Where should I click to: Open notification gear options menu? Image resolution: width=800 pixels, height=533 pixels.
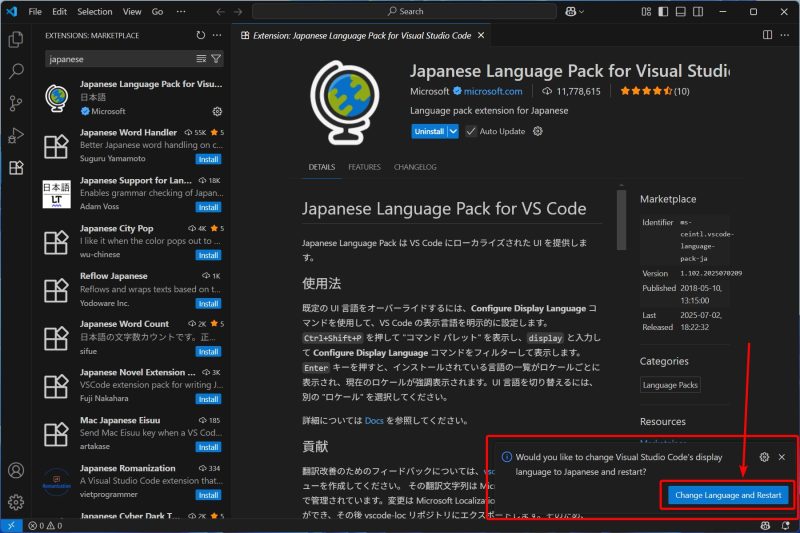(764, 457)
